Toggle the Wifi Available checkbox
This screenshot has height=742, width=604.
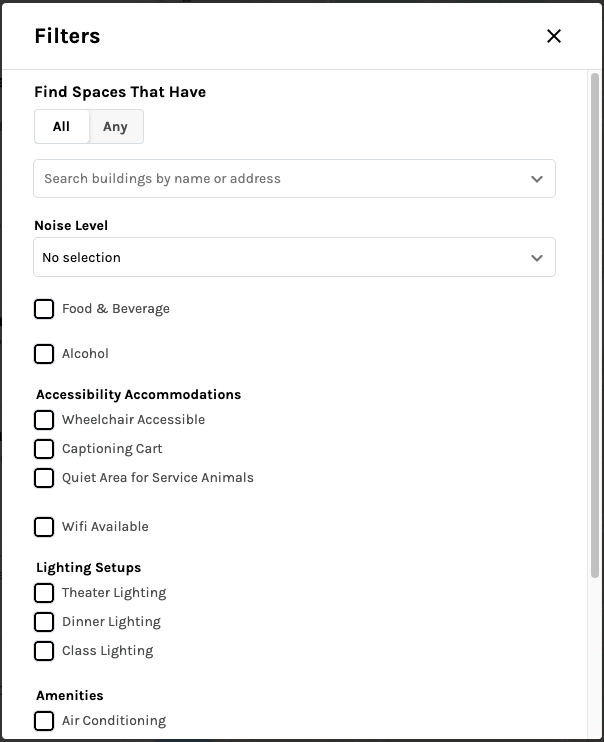click(44, 527)
